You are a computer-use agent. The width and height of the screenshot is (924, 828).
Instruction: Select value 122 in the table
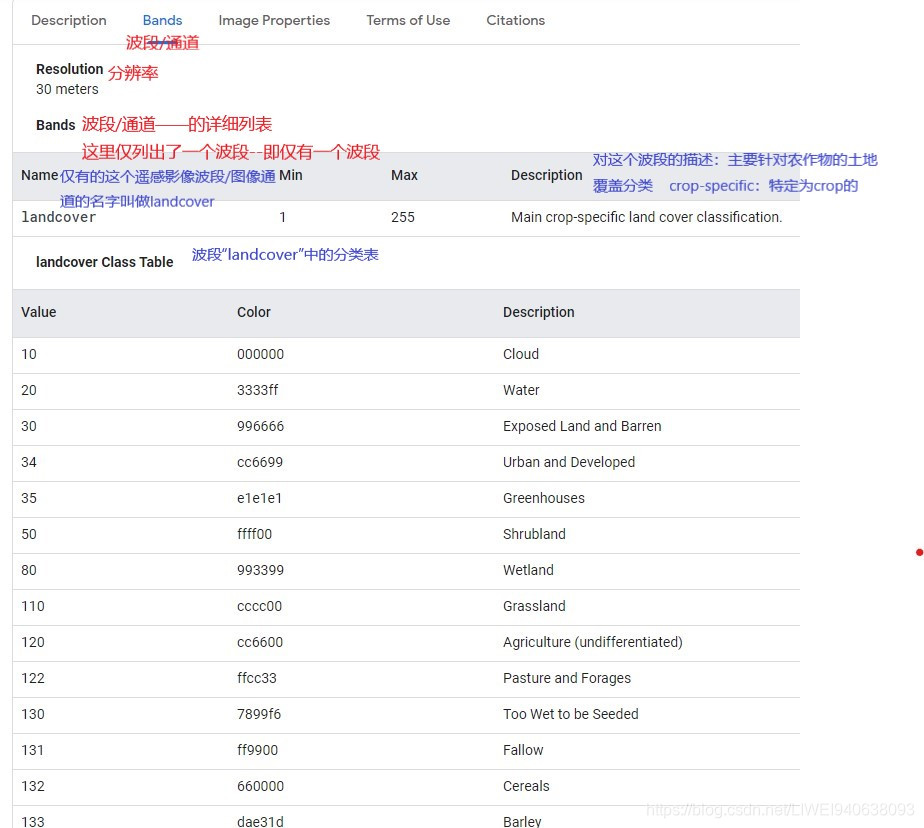click(33, 678)
